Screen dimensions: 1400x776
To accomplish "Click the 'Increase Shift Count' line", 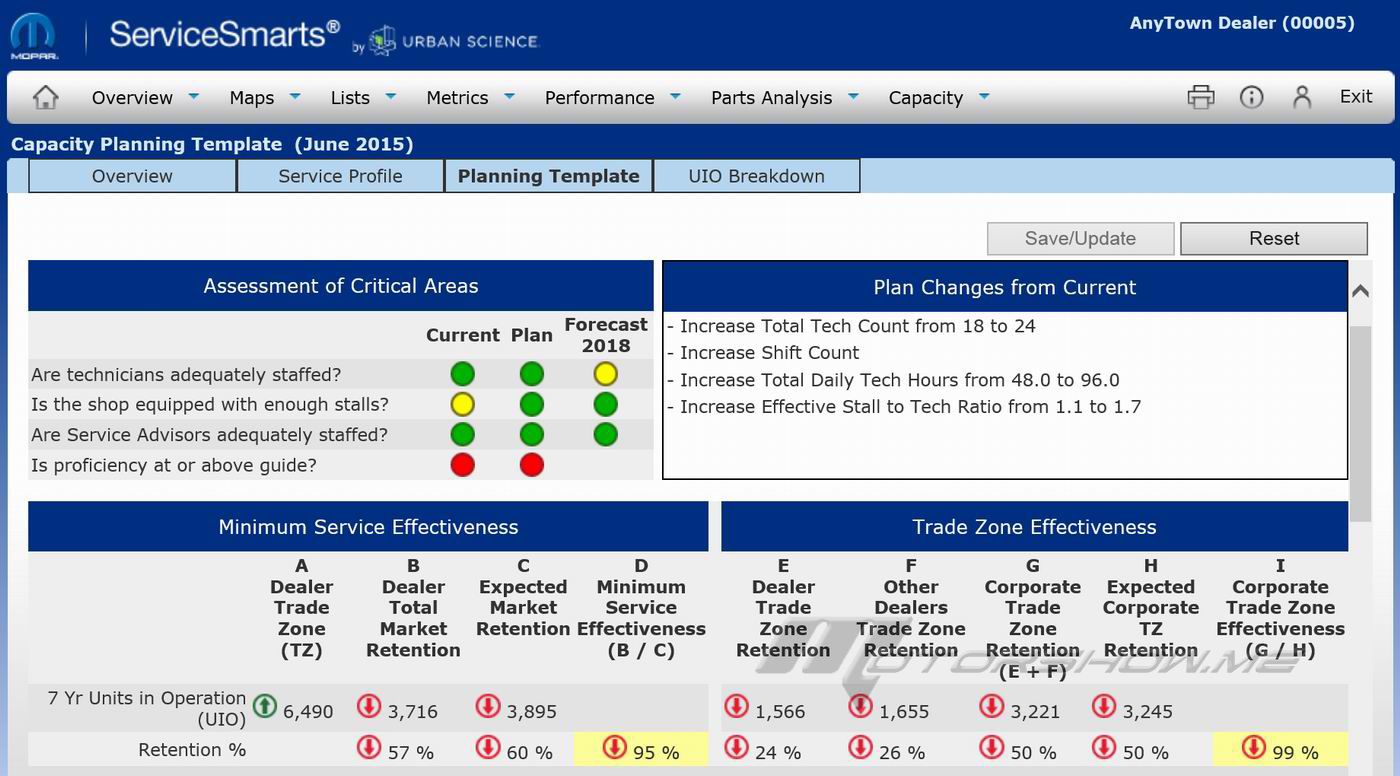I will pyautogui.click(x=763, y=353).
